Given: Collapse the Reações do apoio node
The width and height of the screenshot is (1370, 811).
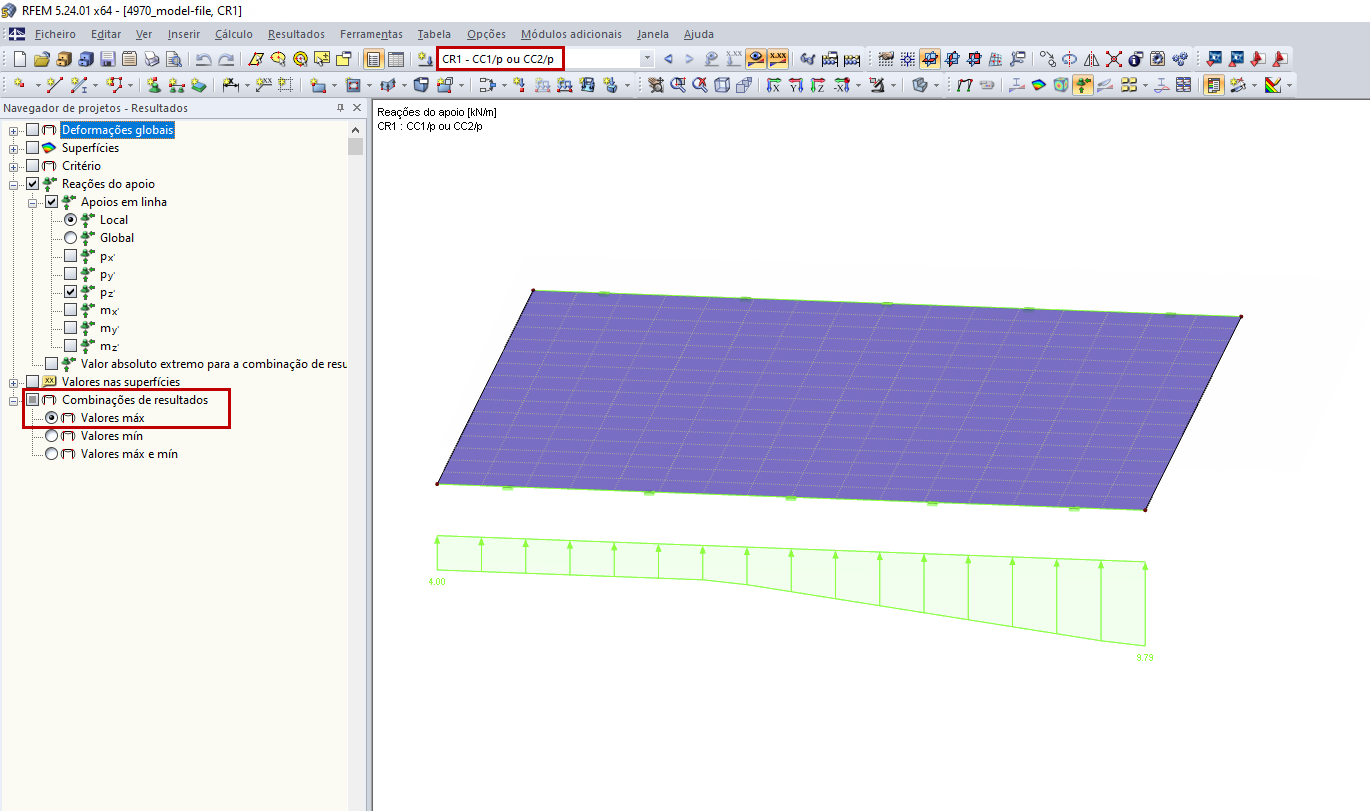Looking at the screenshot, I should click(14, 184).
